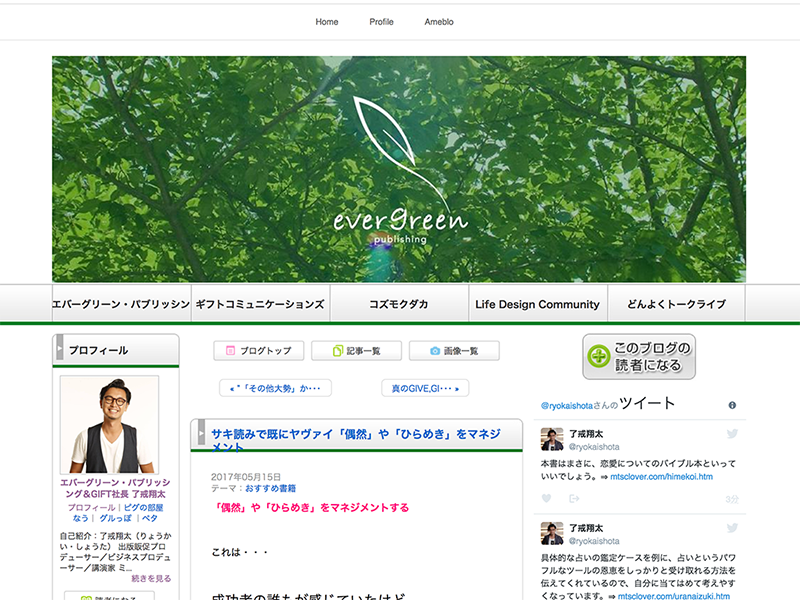Click the arrow icon beside プロフィール heading

click(60, 348)
